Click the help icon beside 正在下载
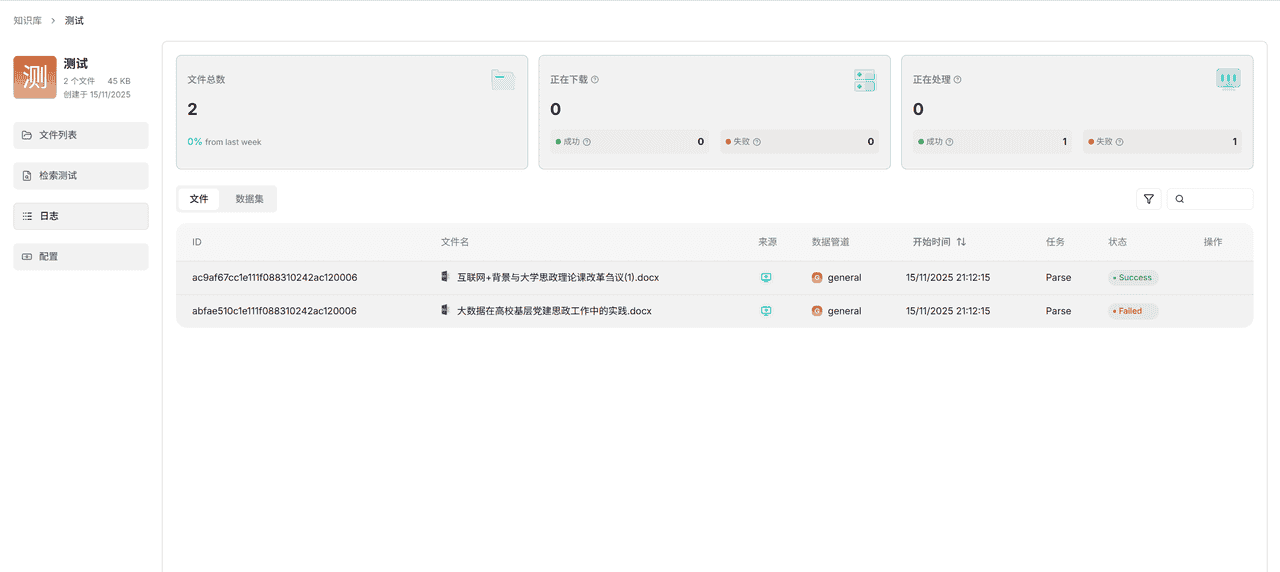Screen dimensions: 1280x572 tap(595, 79)
